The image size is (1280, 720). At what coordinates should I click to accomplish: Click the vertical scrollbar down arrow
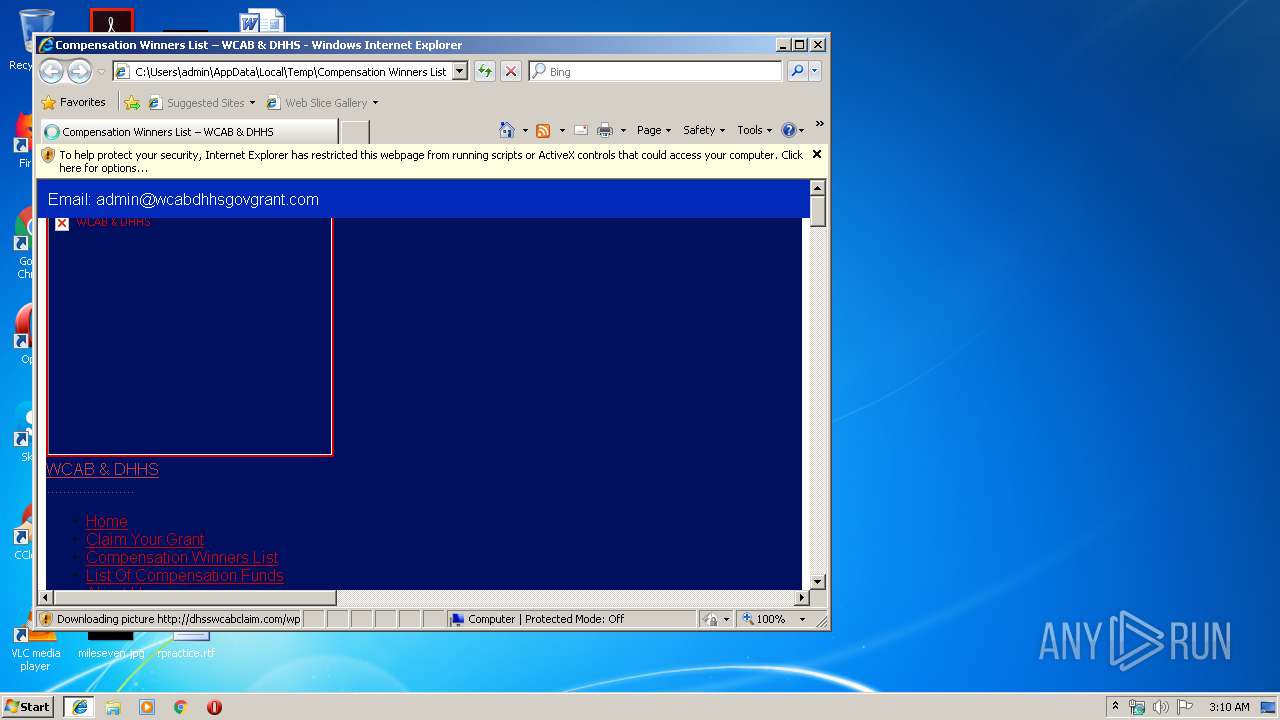click(817, 581)
